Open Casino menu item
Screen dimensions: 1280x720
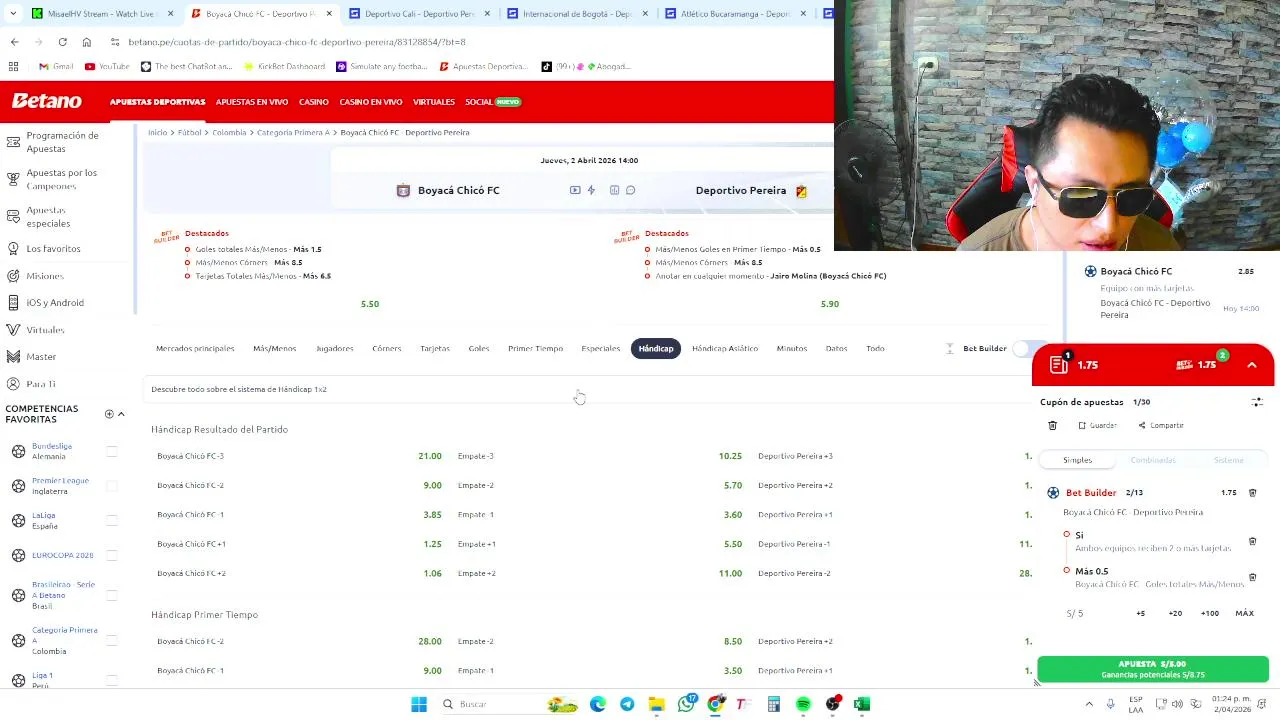coord(314,102)
